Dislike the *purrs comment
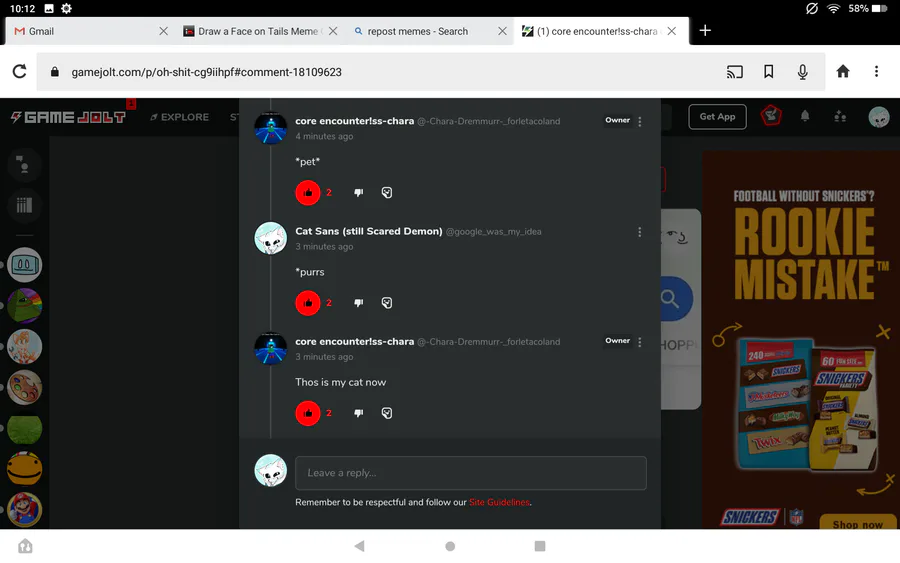The image size is (900, 563). [x=359, y=303]
